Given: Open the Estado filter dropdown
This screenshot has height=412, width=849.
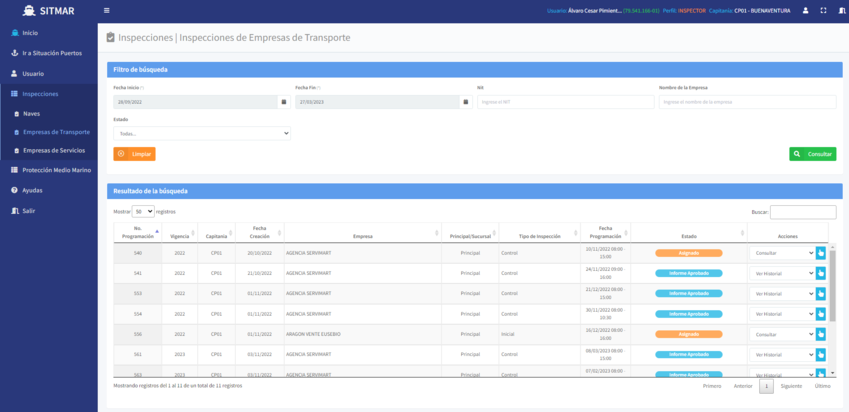Looking at the screenshot, I should (202, 133).
